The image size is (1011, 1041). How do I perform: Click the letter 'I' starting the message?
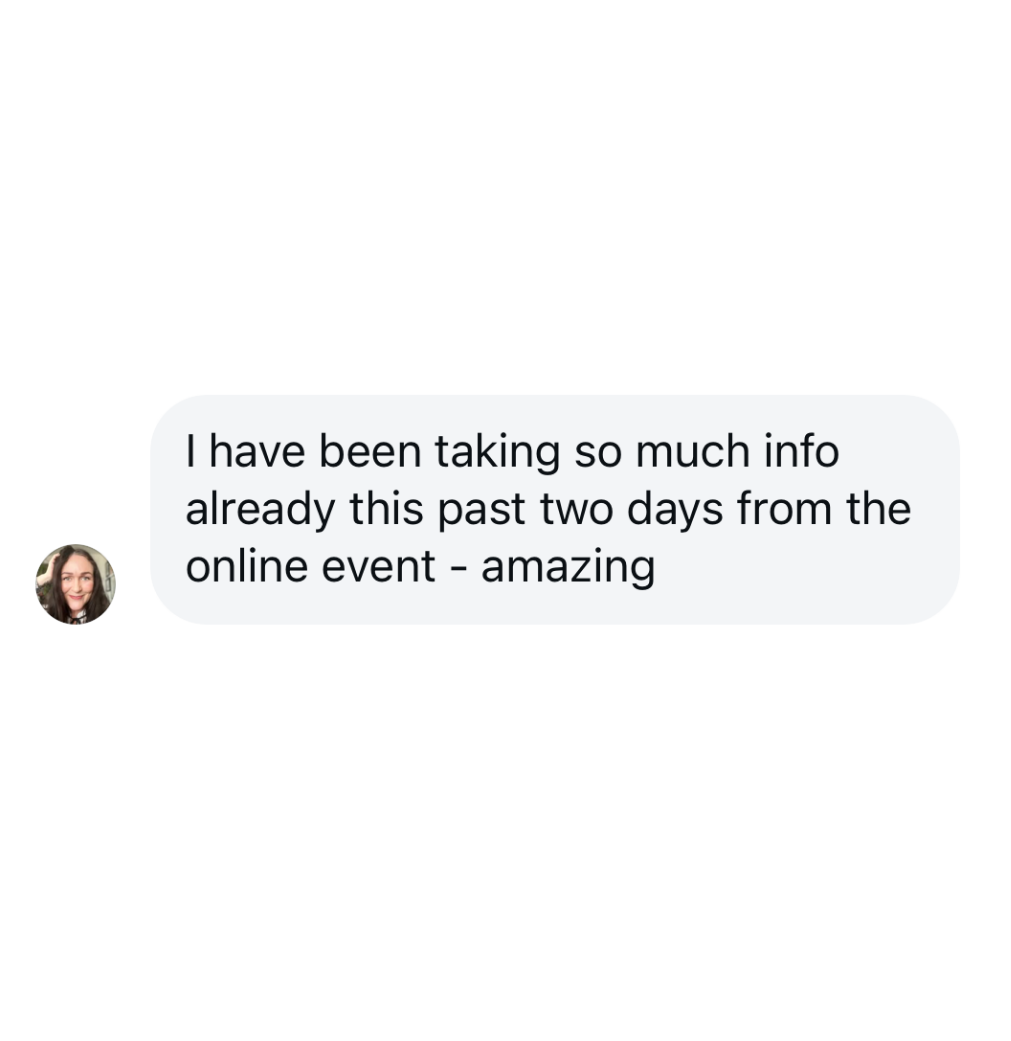click(x=191, y=451)
